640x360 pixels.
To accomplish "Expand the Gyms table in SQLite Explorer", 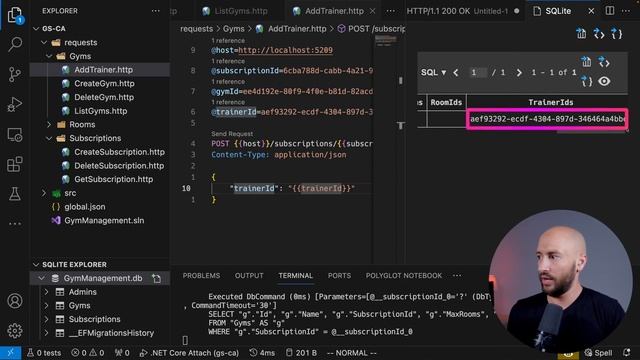I will pos(47,306).
